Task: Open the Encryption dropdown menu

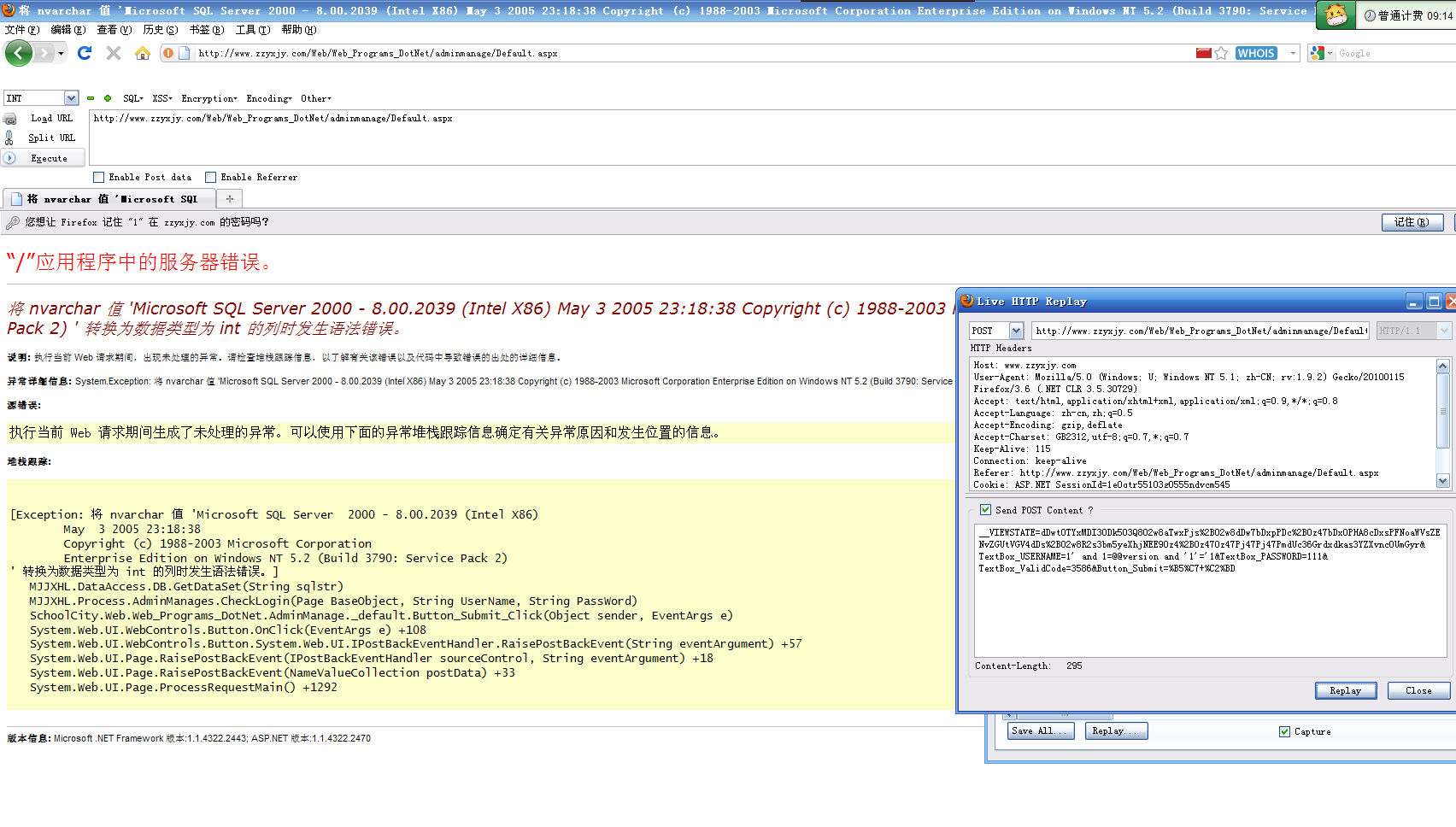Action: coord(209,98)
